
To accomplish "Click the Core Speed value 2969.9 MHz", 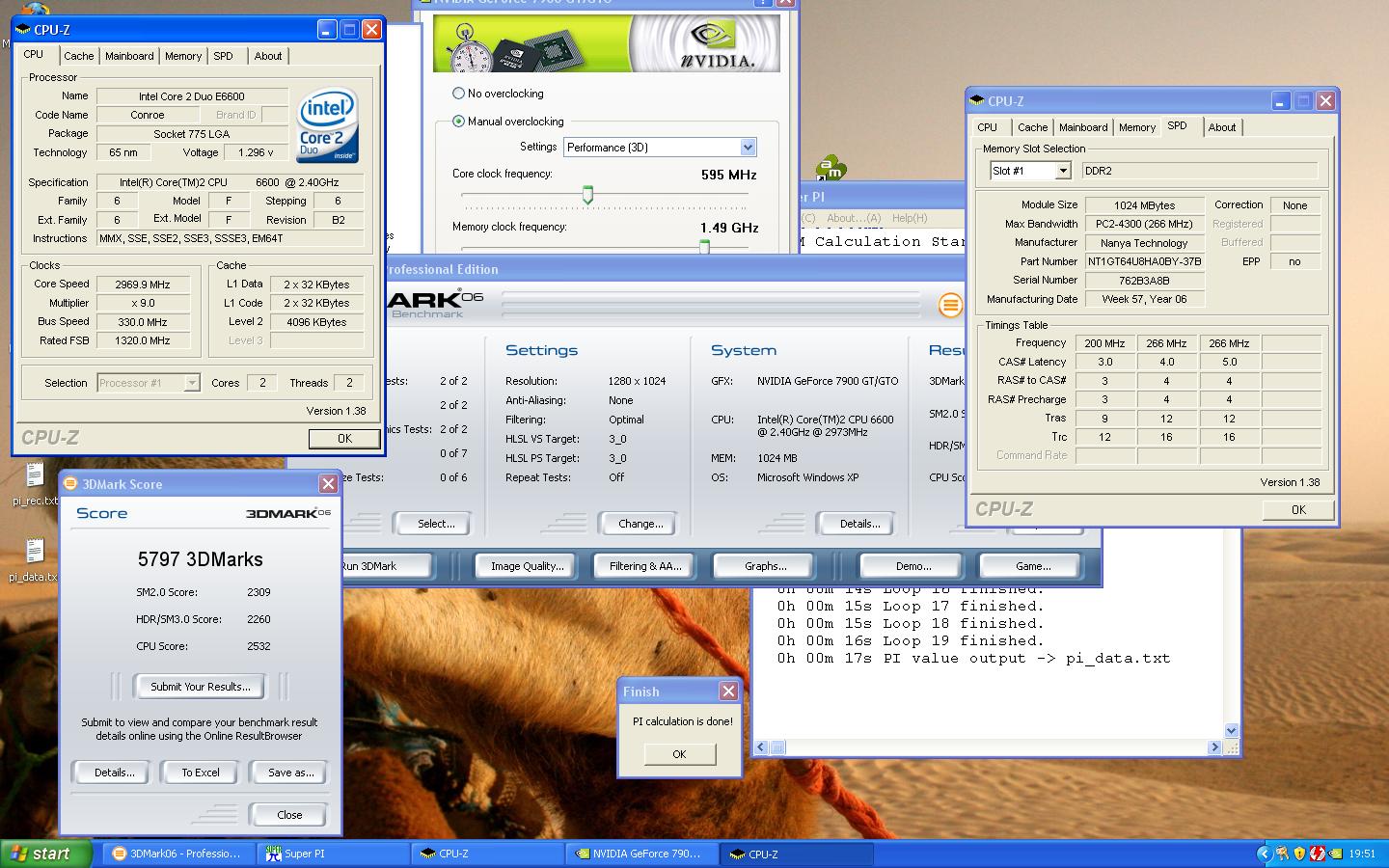I will coord(143,285).
